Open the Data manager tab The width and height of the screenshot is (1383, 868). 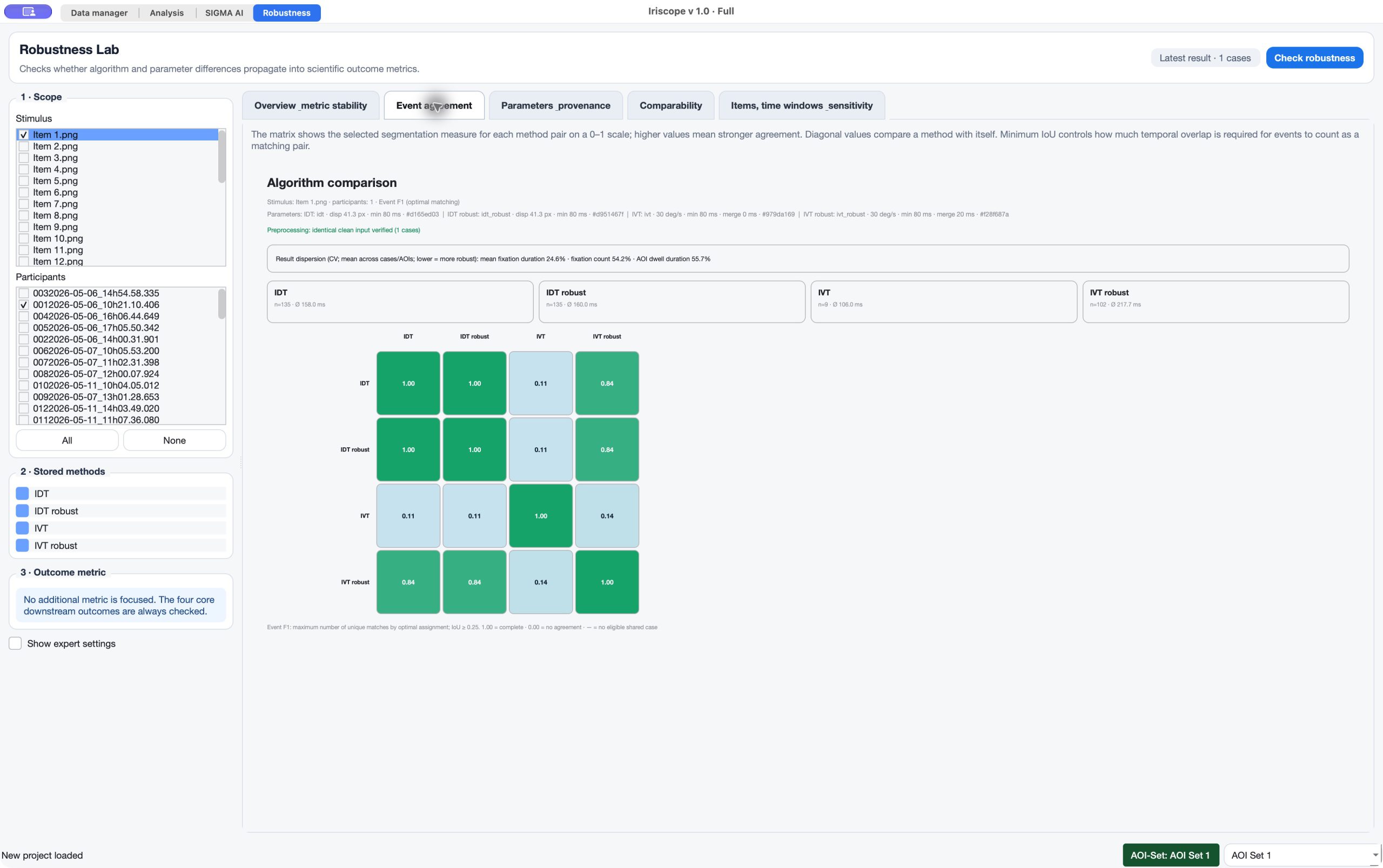[x=99, y=12]
